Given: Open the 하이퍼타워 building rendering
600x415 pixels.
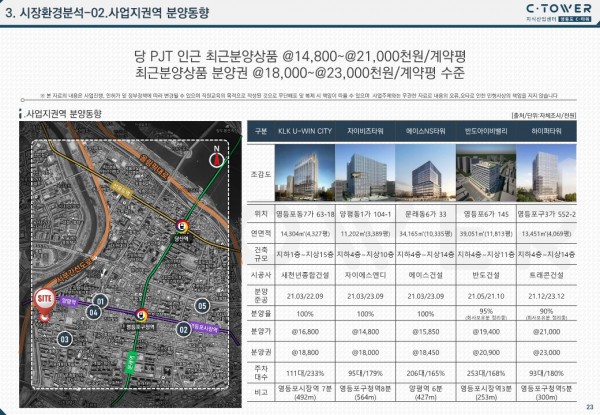Looking at the screenshot, I should click(555, 170).
